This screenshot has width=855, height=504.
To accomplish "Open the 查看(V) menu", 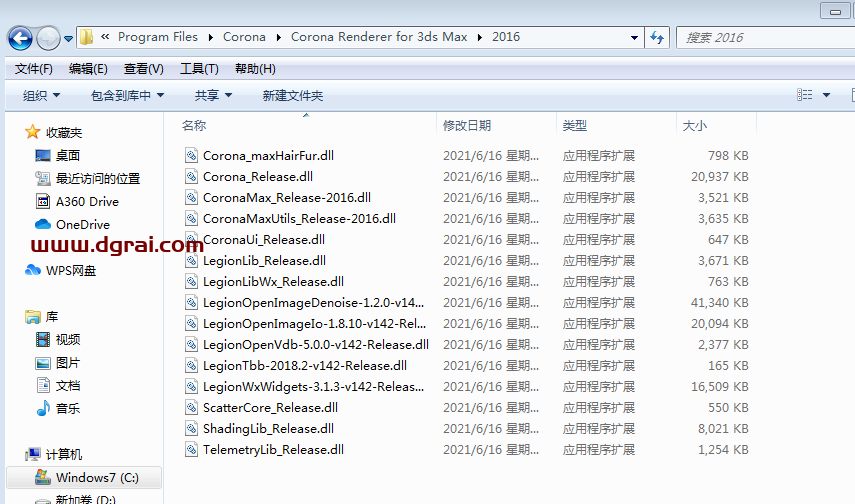I will click(x=143, y=69).
